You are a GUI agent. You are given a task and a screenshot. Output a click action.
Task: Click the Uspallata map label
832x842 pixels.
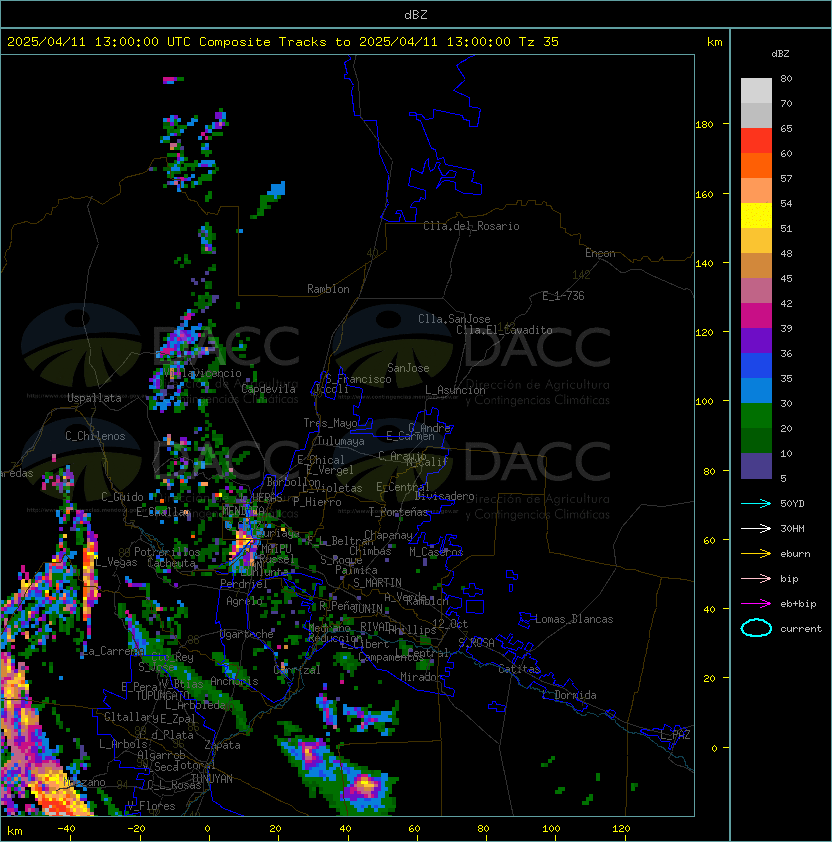tap(94, 398)
